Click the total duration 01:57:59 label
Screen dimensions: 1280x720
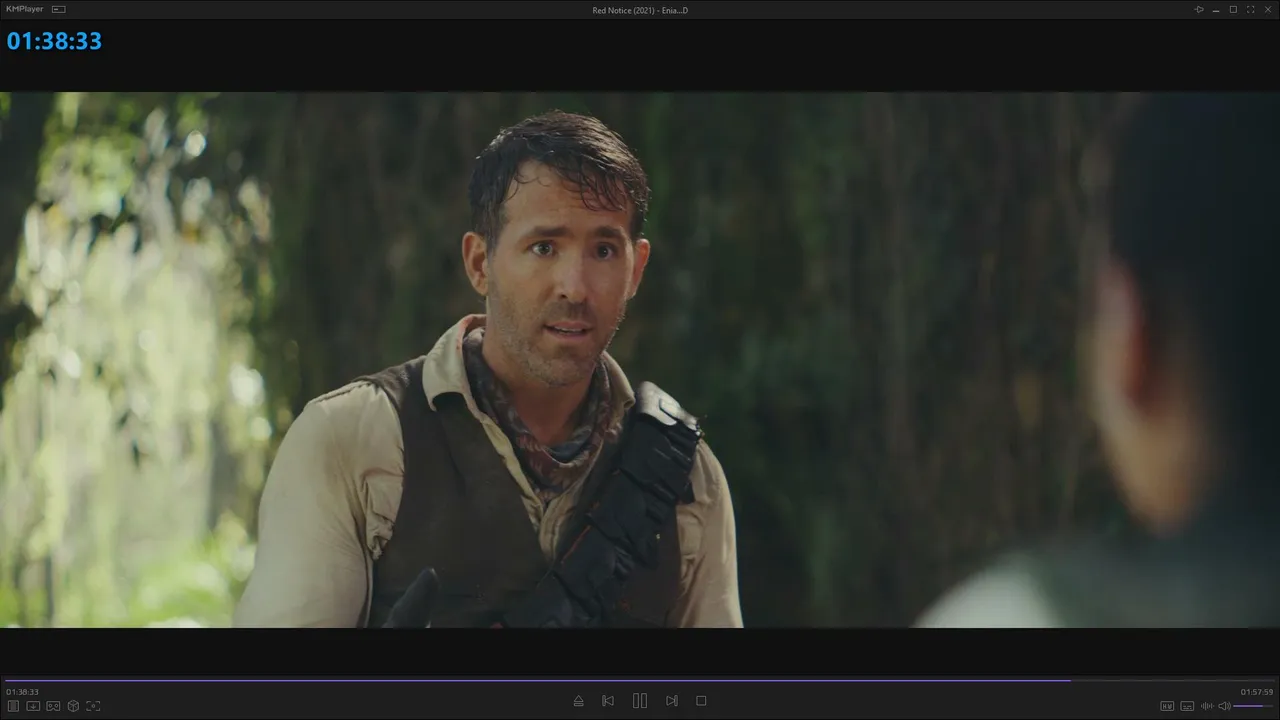(1257, 692)
